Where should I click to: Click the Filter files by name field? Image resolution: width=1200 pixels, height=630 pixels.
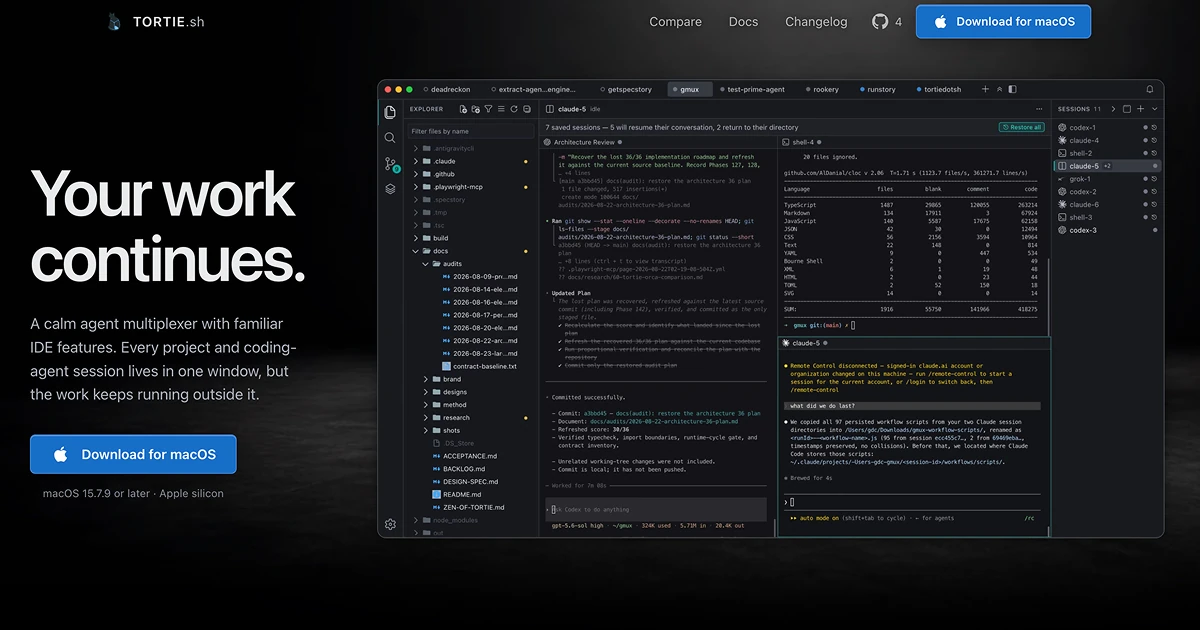(x=471, y=131)
